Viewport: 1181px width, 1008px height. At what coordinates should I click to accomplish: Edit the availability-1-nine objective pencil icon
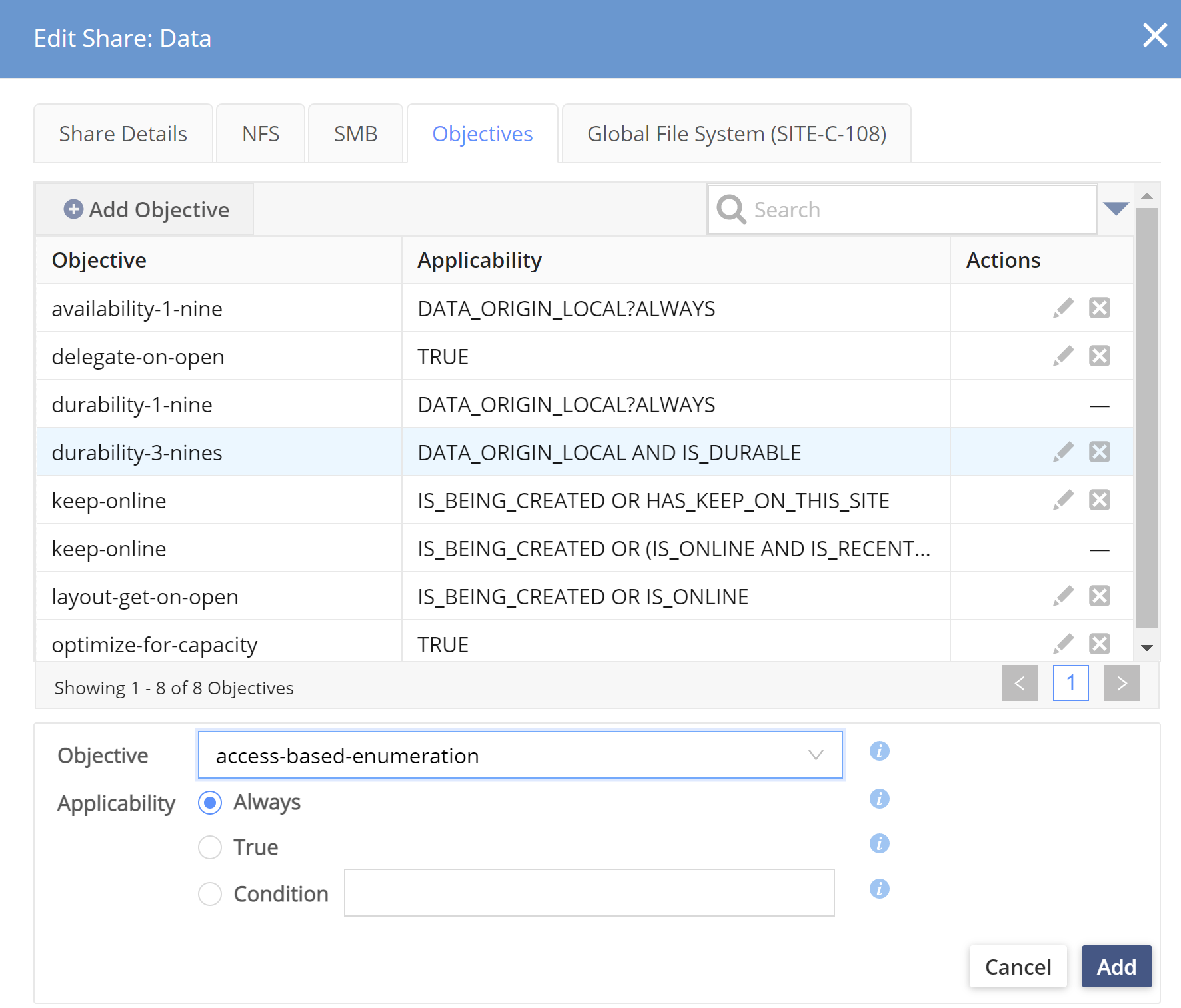pyautogui.click(x=1063, y=308)
